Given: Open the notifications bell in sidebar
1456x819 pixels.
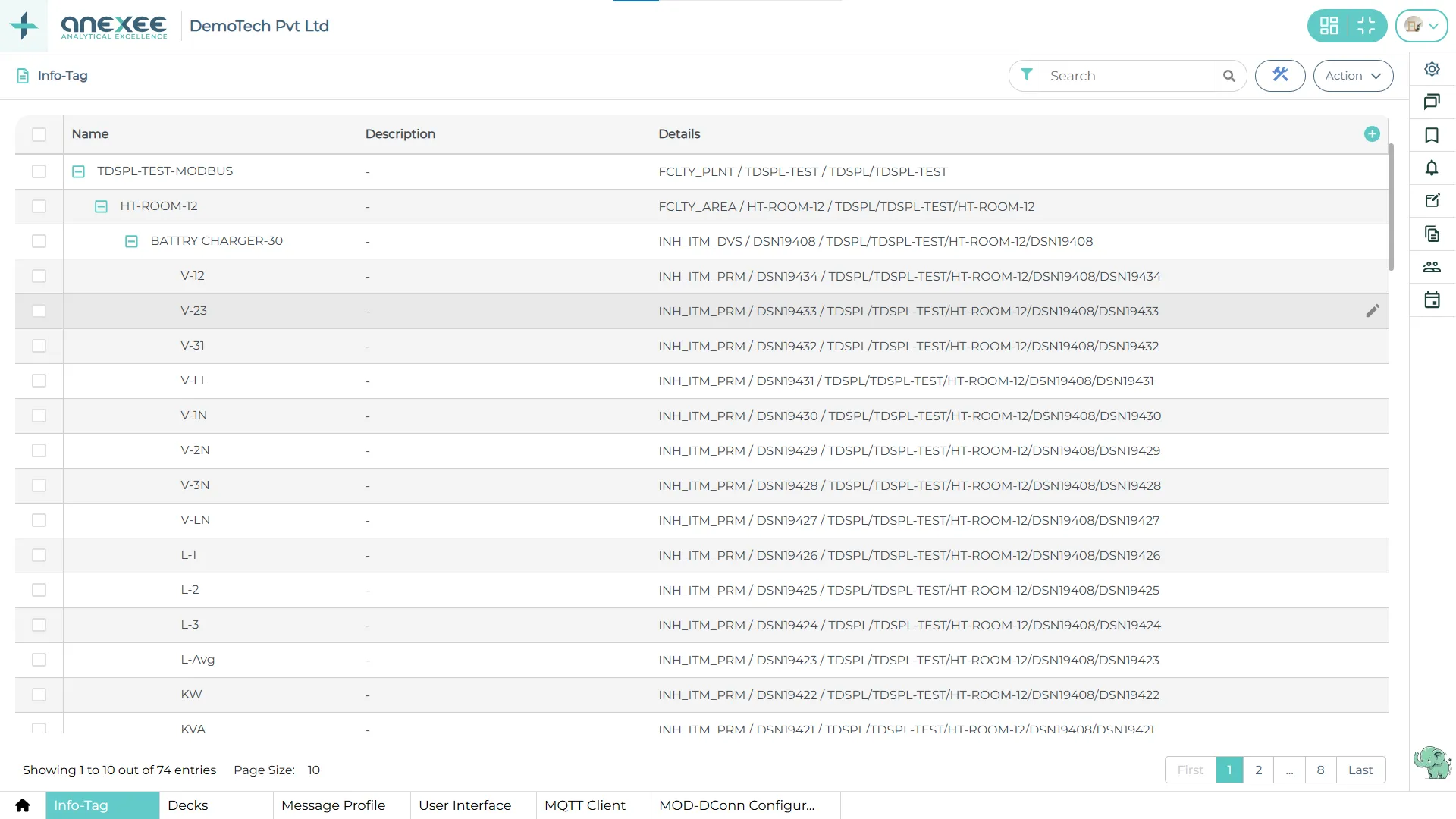Looking at the screenshot, I should coord(1432,168).
